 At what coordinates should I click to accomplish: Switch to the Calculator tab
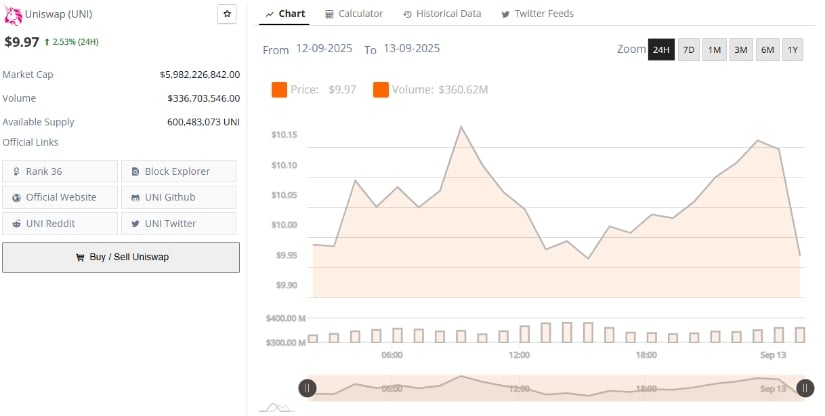(354, 14)
